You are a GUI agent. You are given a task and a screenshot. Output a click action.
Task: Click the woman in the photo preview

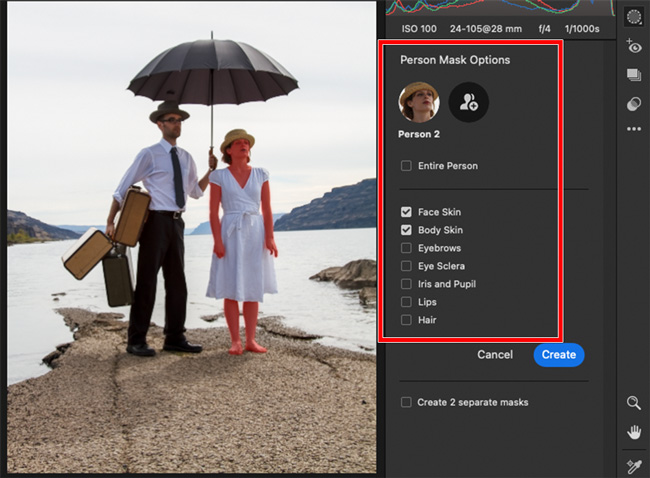point(242,241)
